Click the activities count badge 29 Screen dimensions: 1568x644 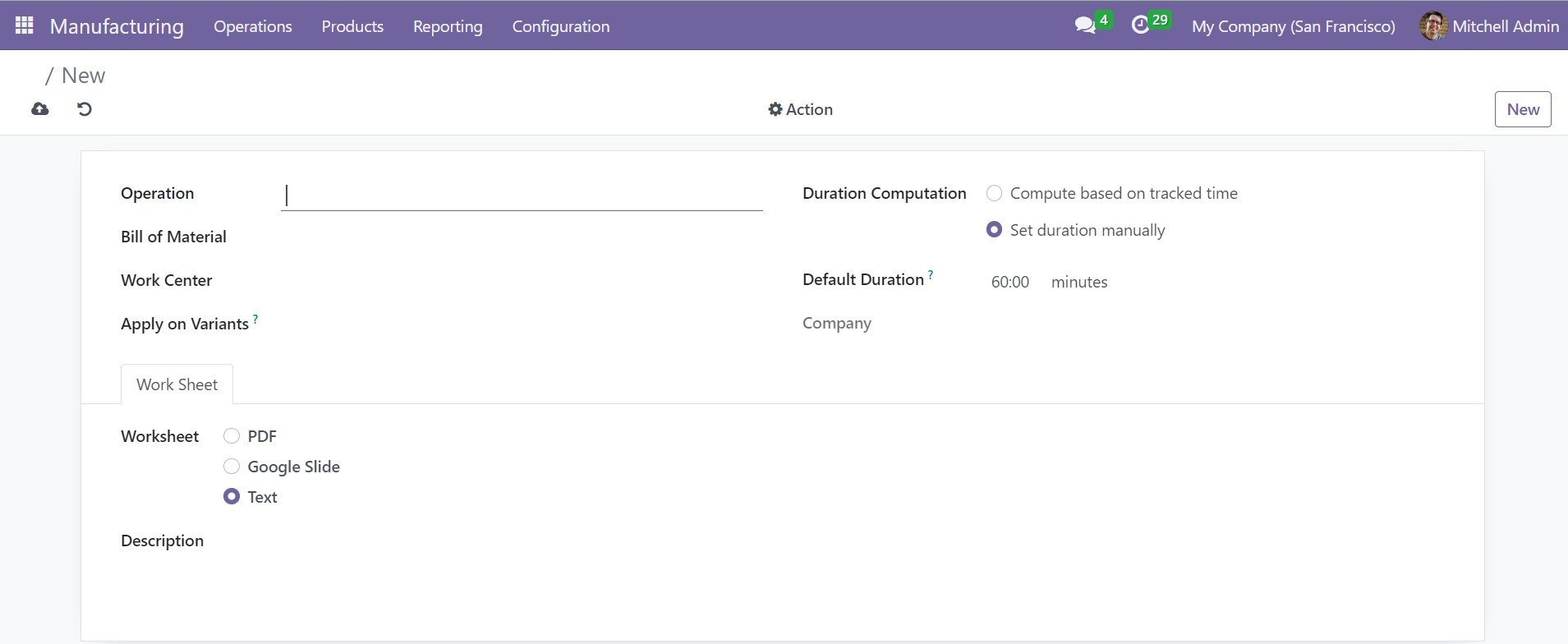pos(1160,20)
